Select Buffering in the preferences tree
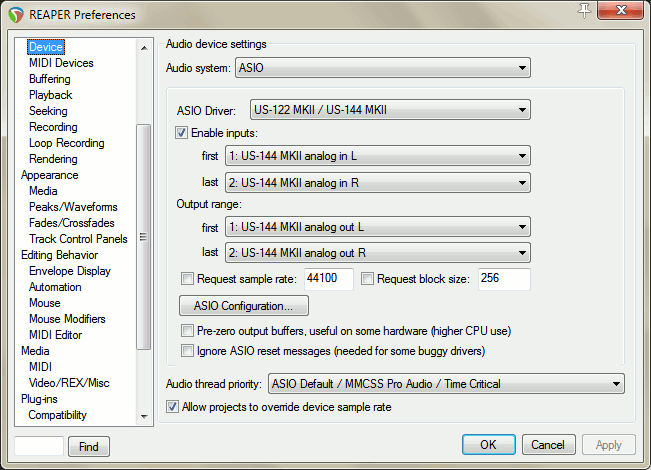The image size is (651, 470). click(x=50, y=79)
